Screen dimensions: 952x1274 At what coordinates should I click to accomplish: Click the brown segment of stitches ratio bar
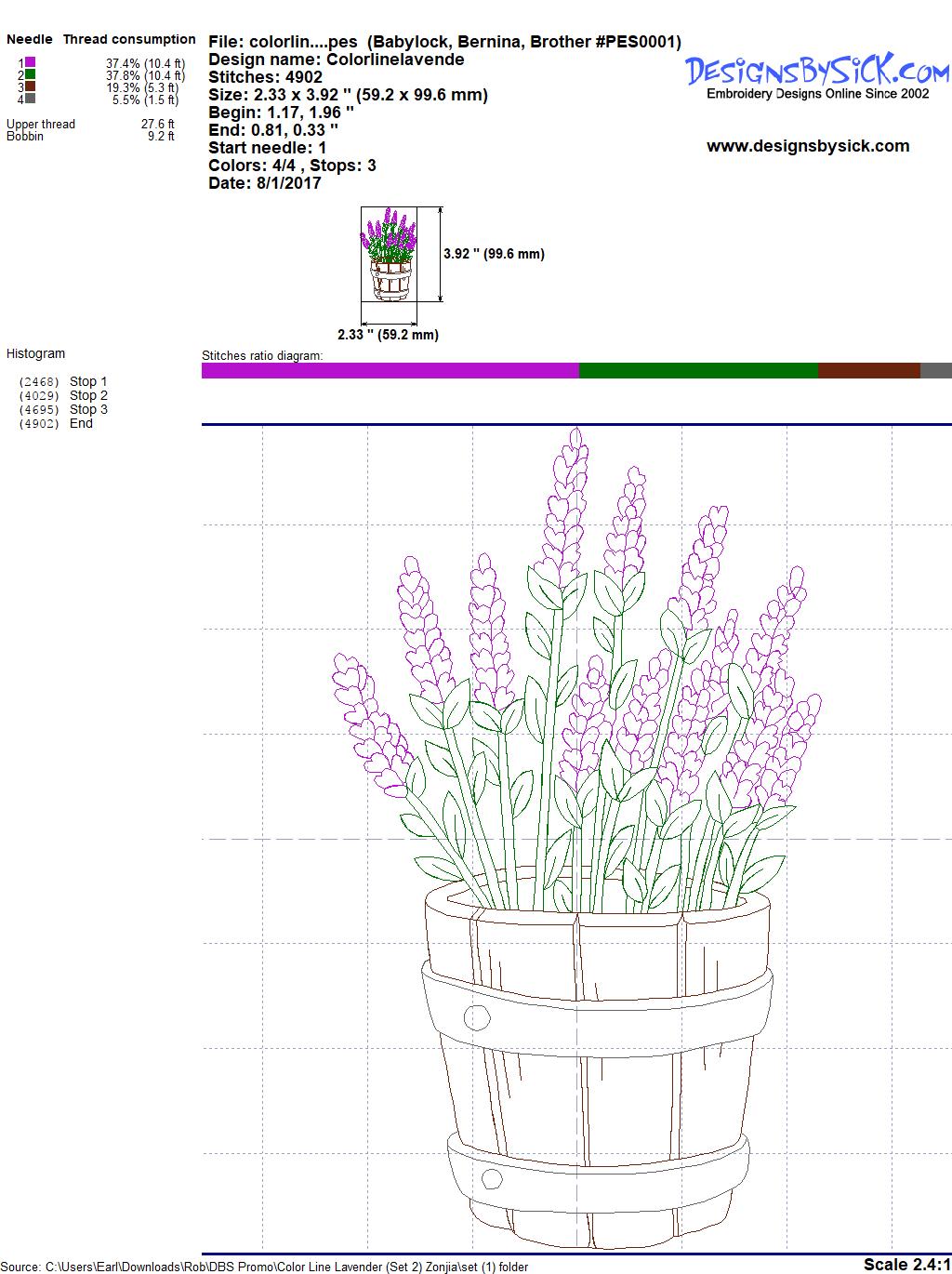[x=868, y=370]
